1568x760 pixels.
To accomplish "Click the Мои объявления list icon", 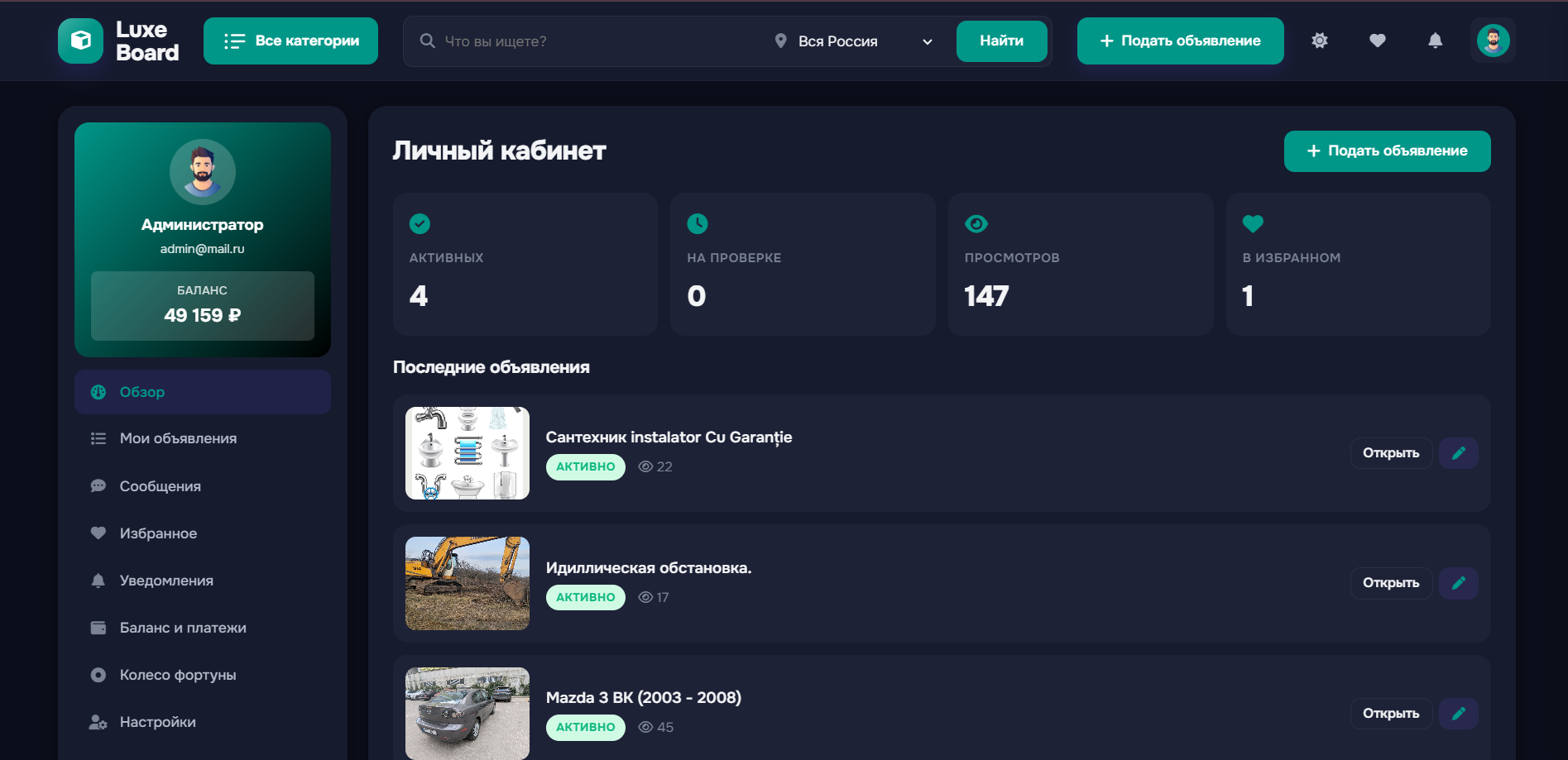I will coord(98,438).
